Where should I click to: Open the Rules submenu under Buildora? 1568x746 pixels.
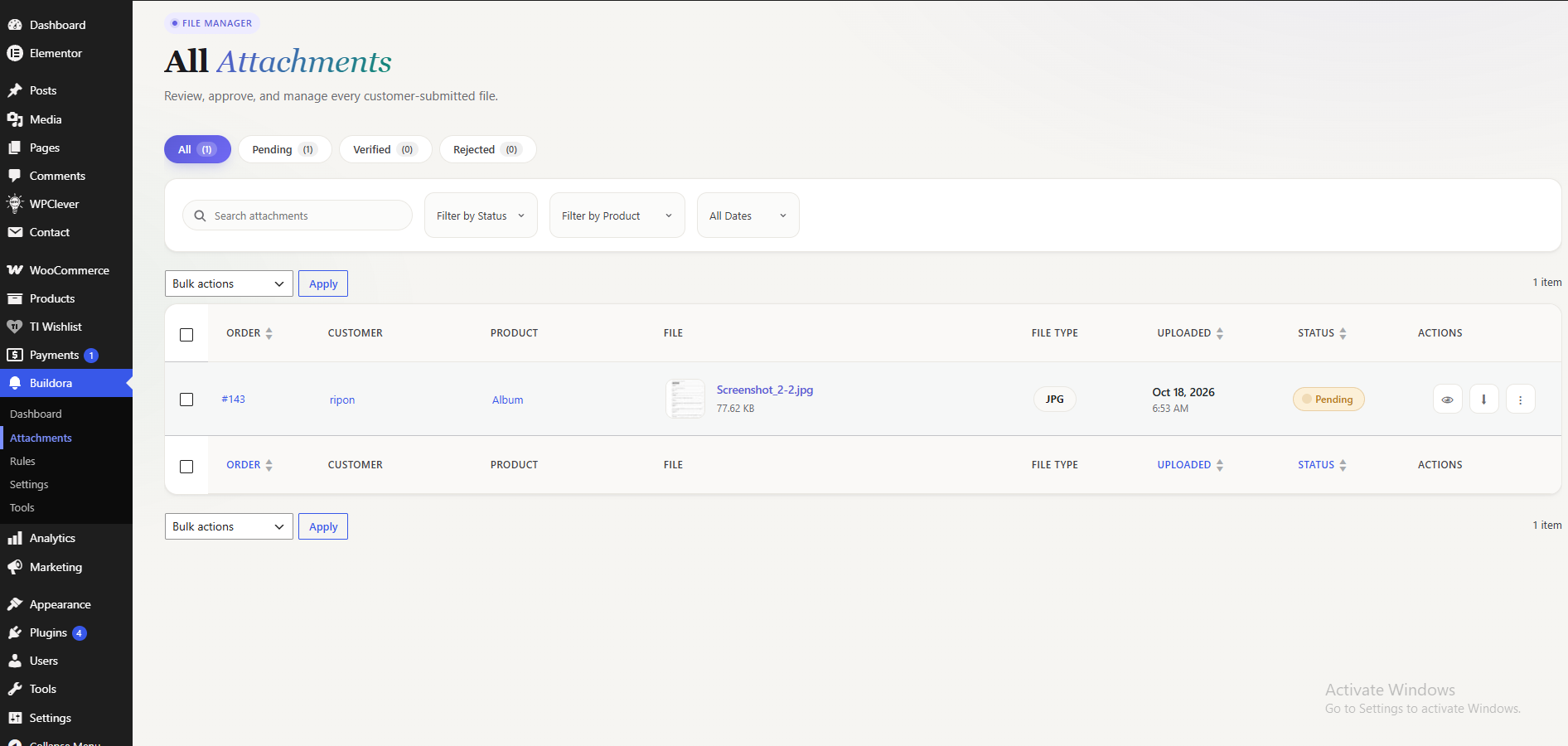tap(22, 461)
